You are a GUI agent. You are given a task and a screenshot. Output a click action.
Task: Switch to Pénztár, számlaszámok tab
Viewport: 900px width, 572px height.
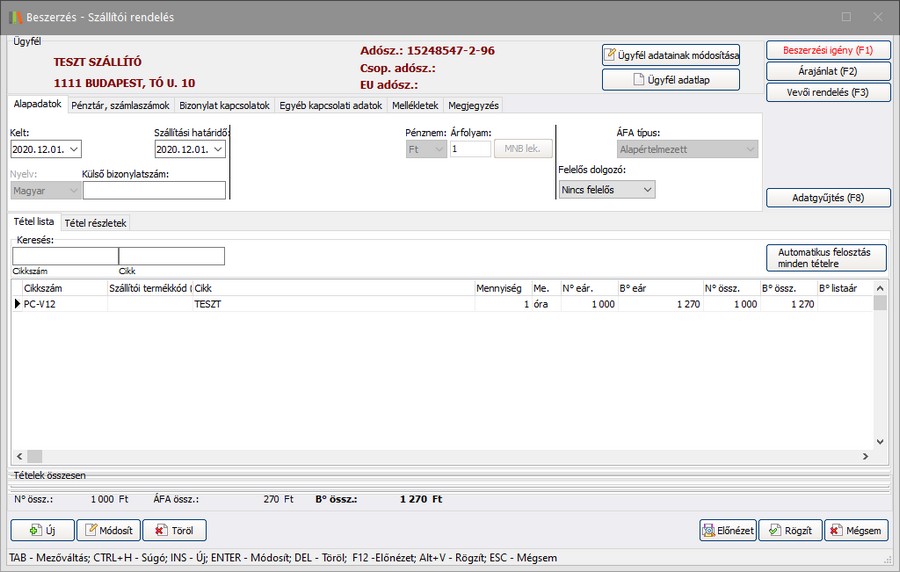[x=121, y=105]
